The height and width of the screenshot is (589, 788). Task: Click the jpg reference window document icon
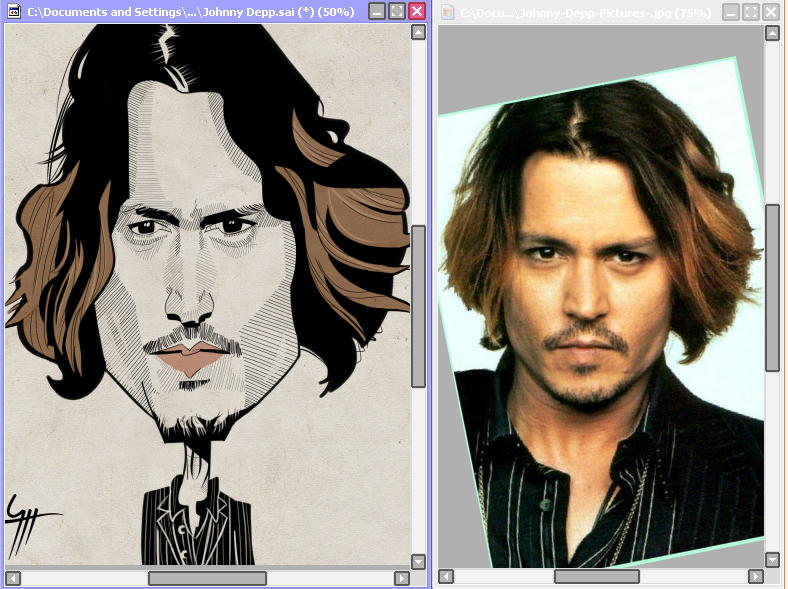tap(447, 12)
